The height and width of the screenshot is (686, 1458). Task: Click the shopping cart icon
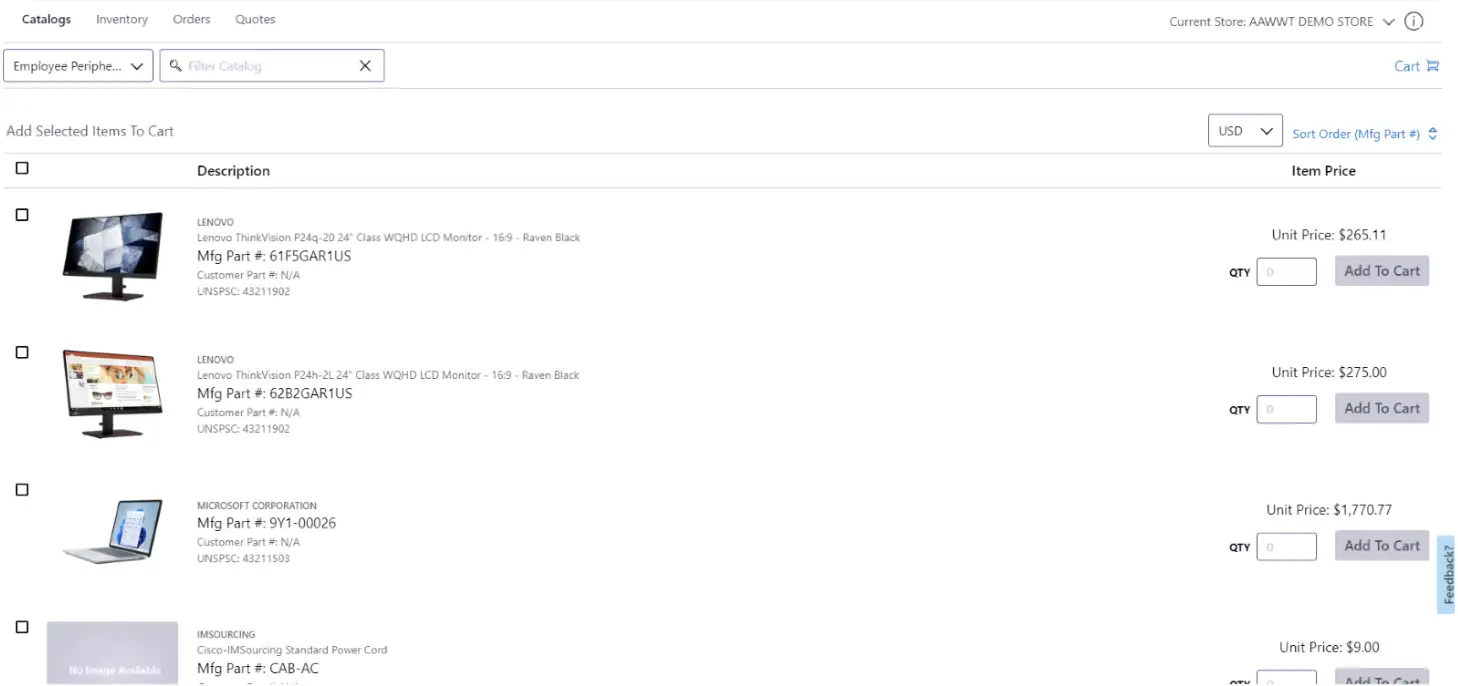coord(1433,66)
